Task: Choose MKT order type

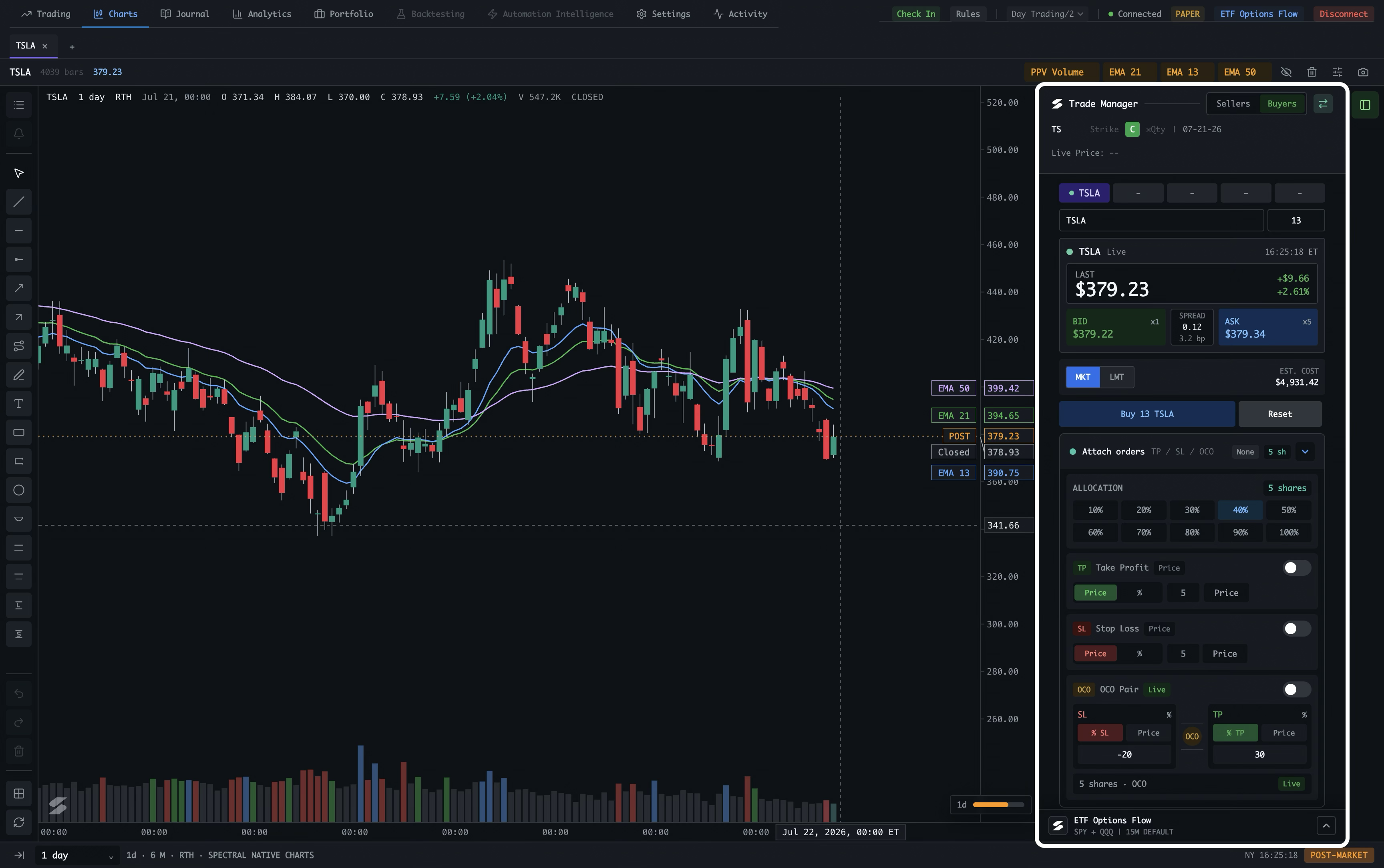Action: click(x=1082, y=377)
